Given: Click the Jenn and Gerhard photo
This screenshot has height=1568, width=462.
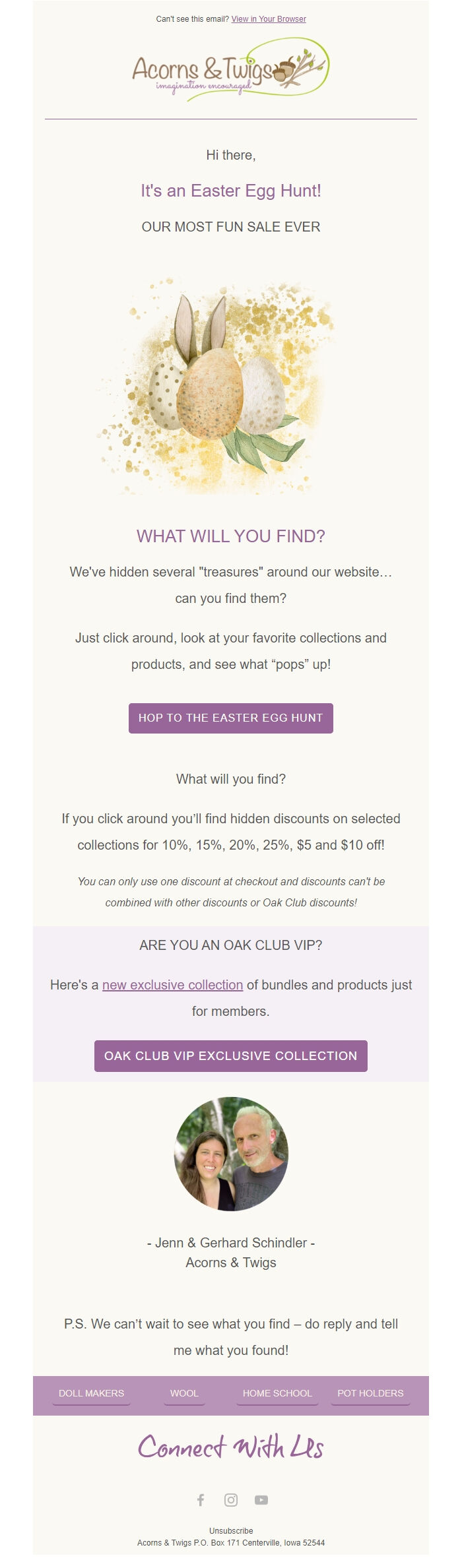Looking at the screenshot, I should point(231,1152).
